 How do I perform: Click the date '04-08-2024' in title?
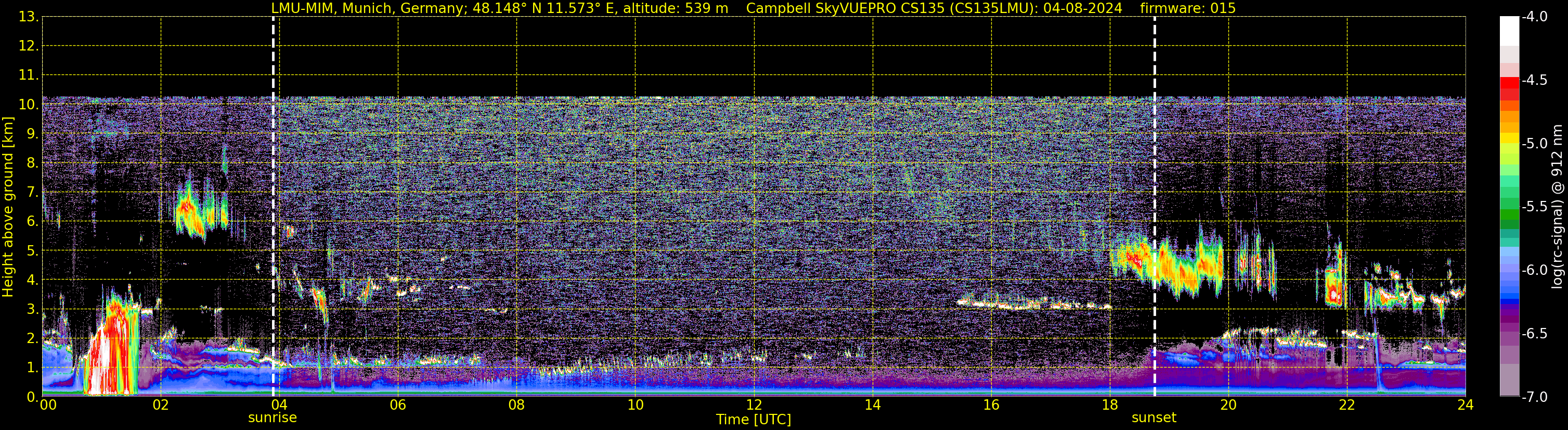[x=1083, y=8]
